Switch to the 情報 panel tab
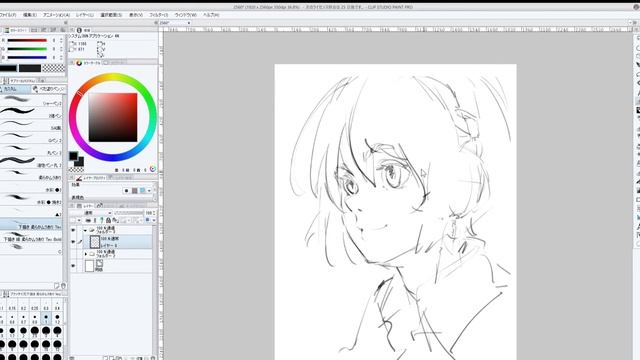640x360 pixels. point(83,30)
